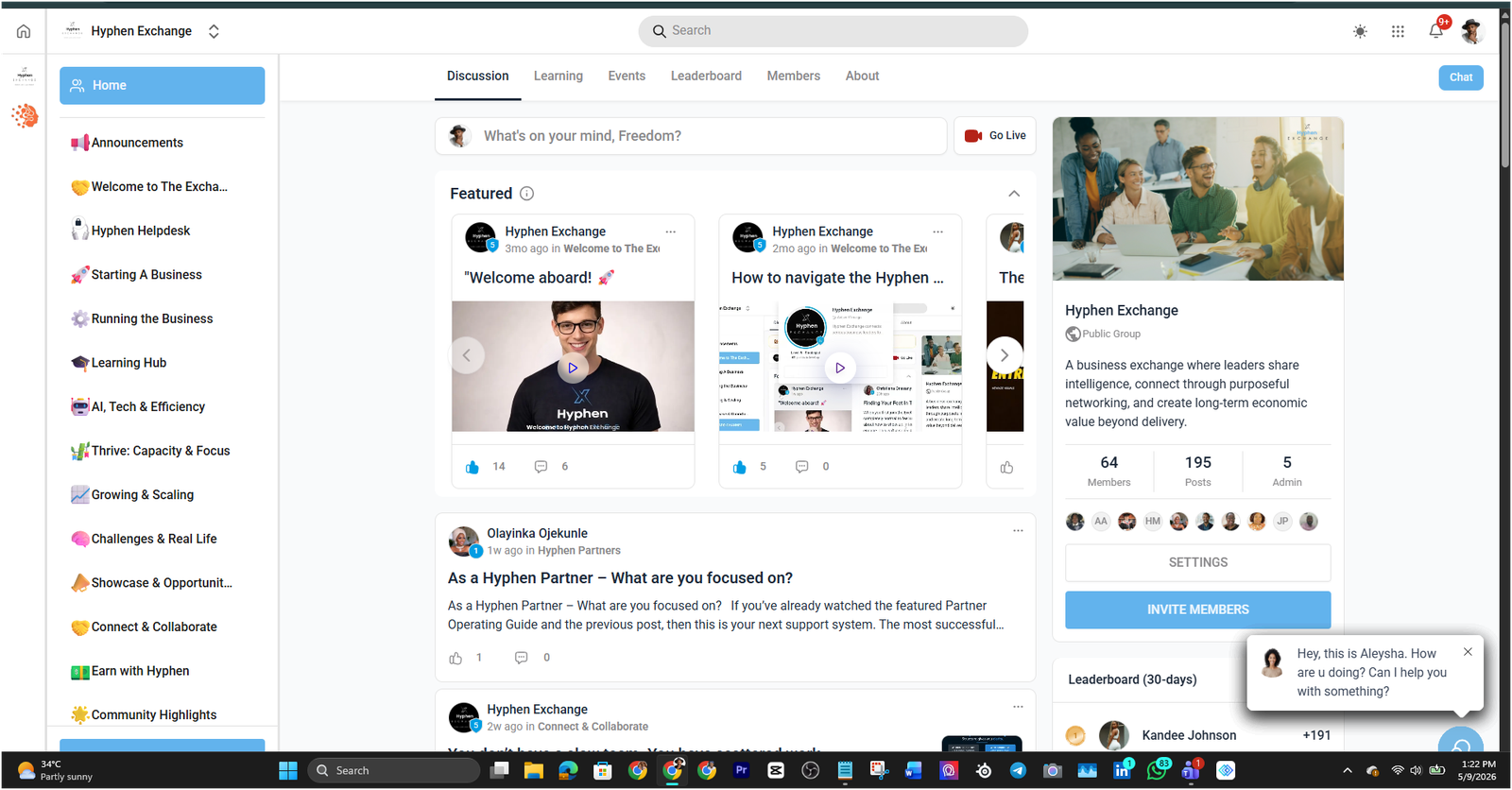Image resolution: width=1512 pixels, height=790 pixels.
Task: Expand the Hyphen Exchange community switcher arrows
Action: pyautogui.click(x=214, y=31)
